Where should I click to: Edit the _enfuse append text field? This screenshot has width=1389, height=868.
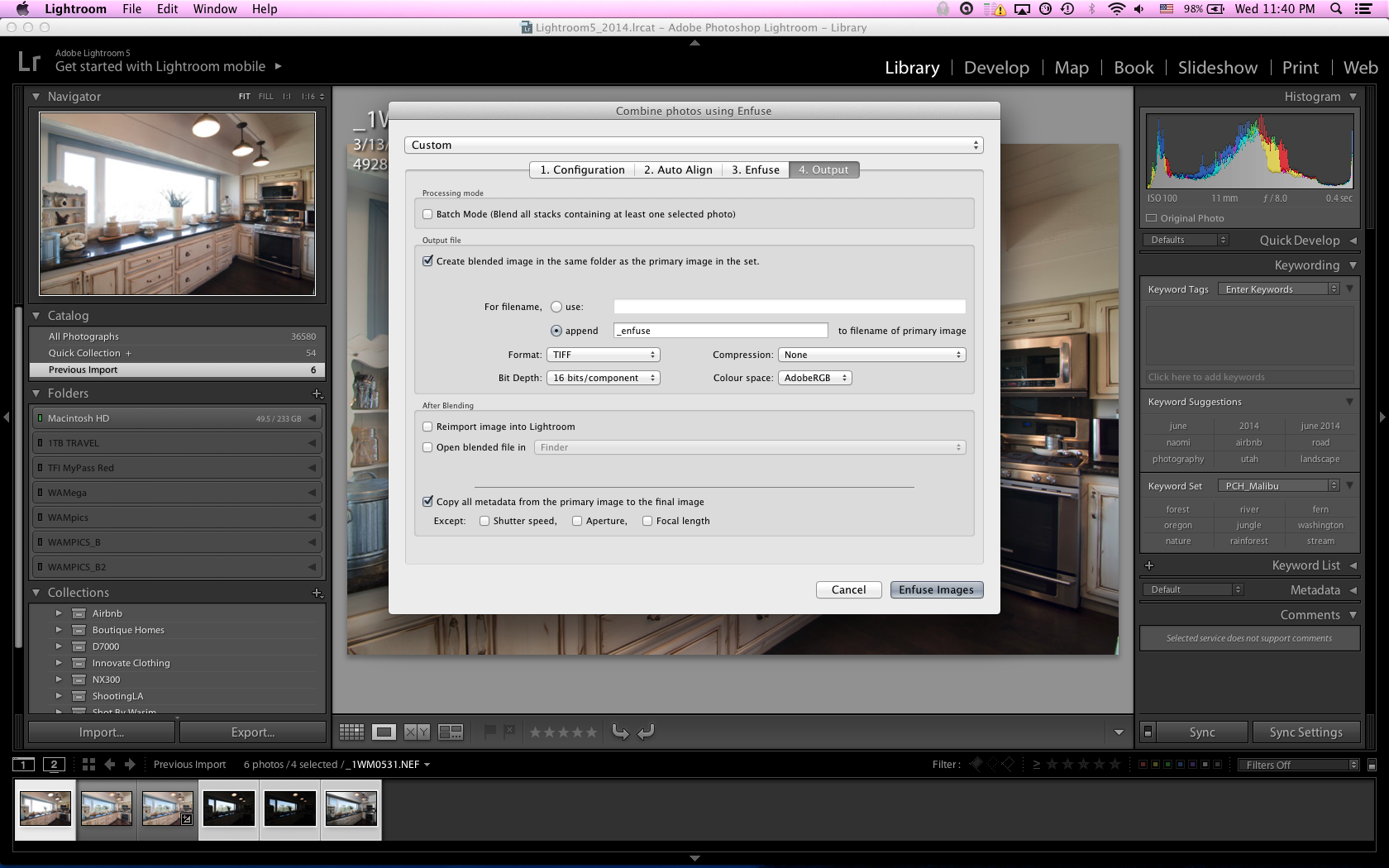point(720,331)
